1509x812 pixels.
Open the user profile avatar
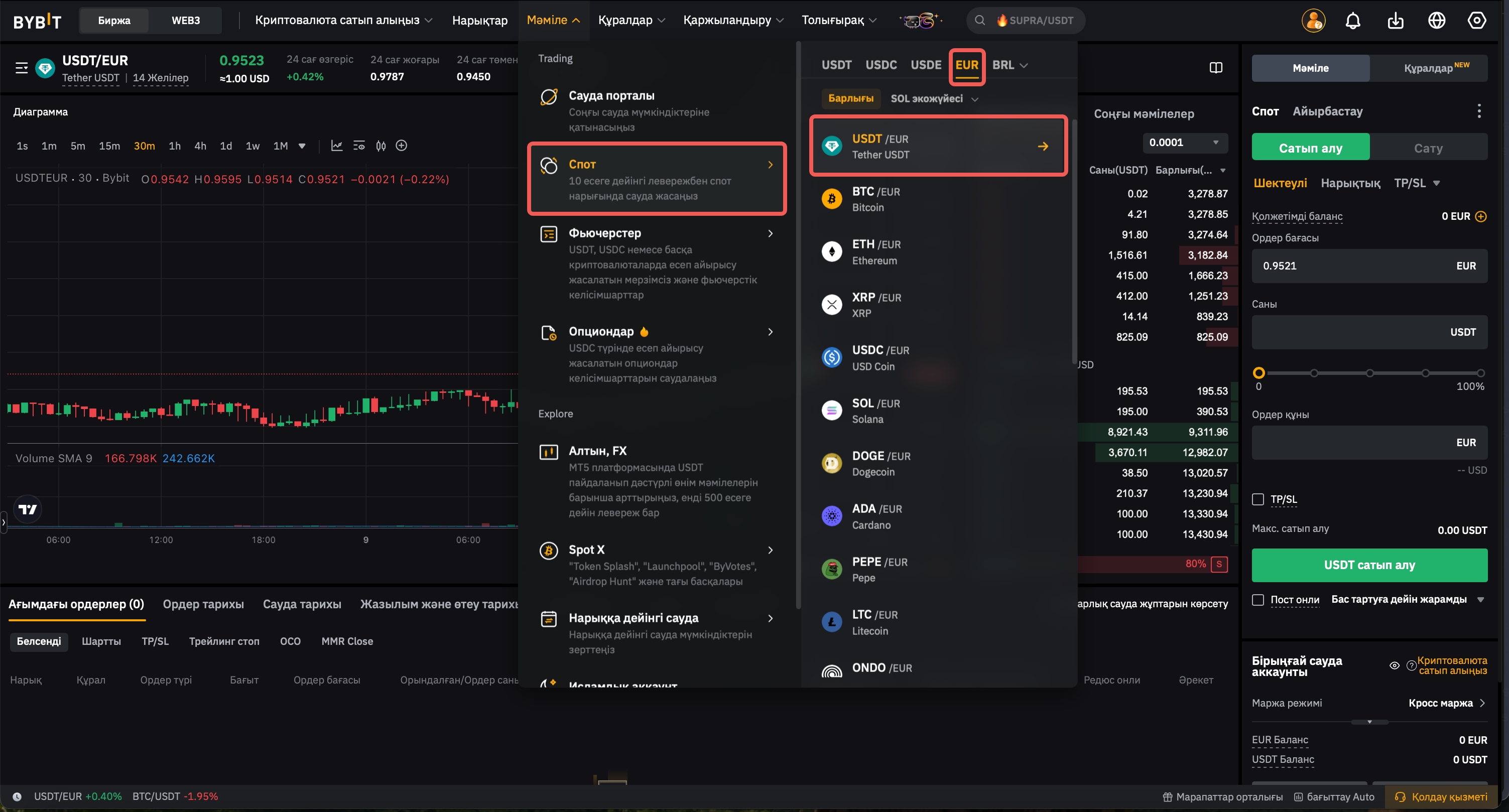click(1313, 21)
